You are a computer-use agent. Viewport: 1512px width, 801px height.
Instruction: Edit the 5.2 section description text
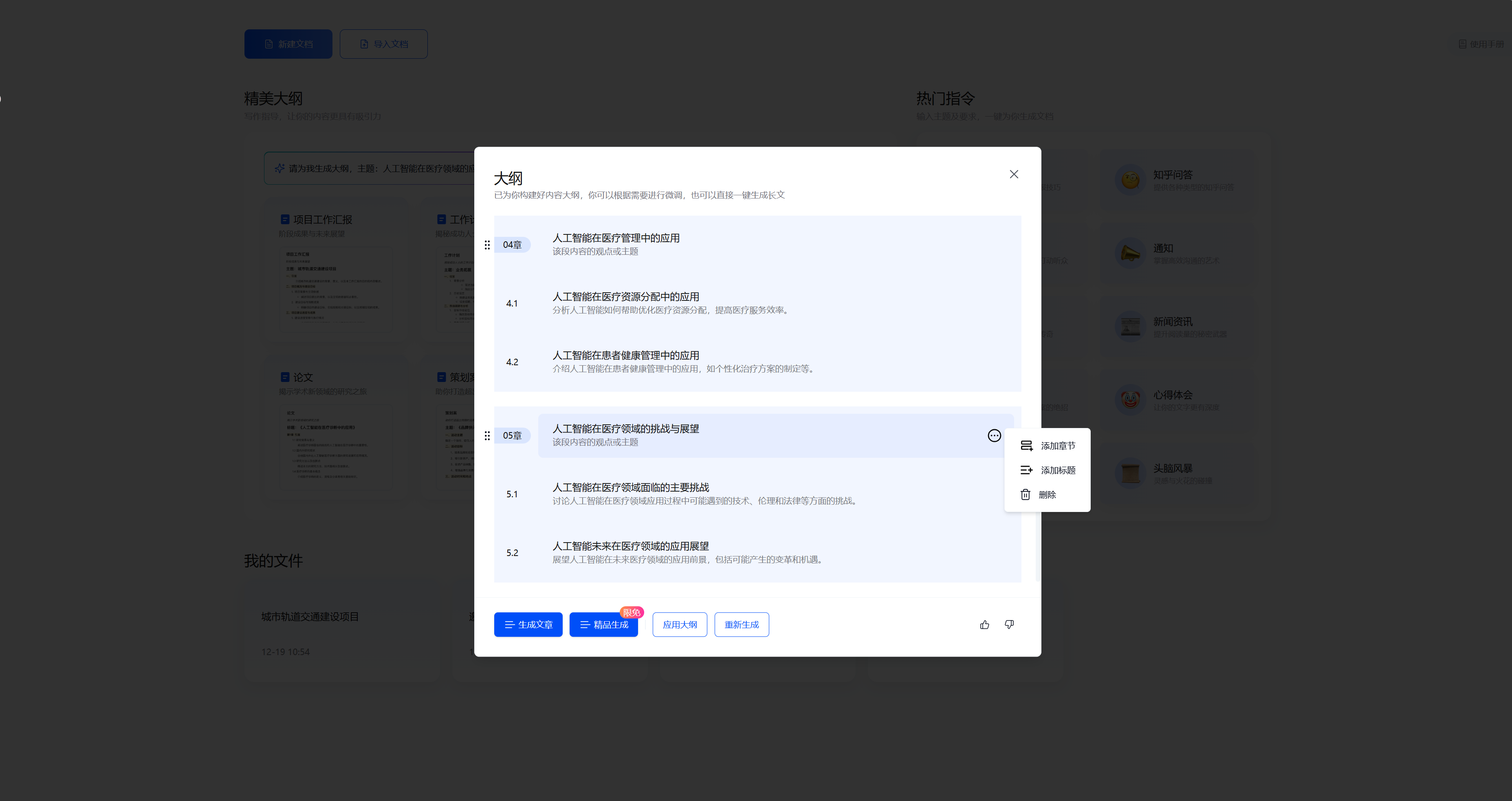pos(688,560)
